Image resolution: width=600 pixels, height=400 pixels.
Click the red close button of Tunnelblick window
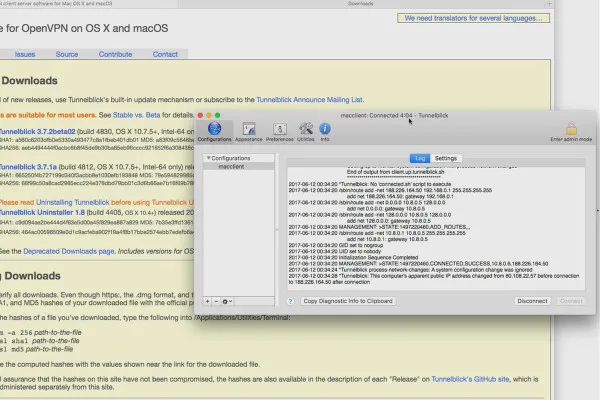(x=200, y=115)
